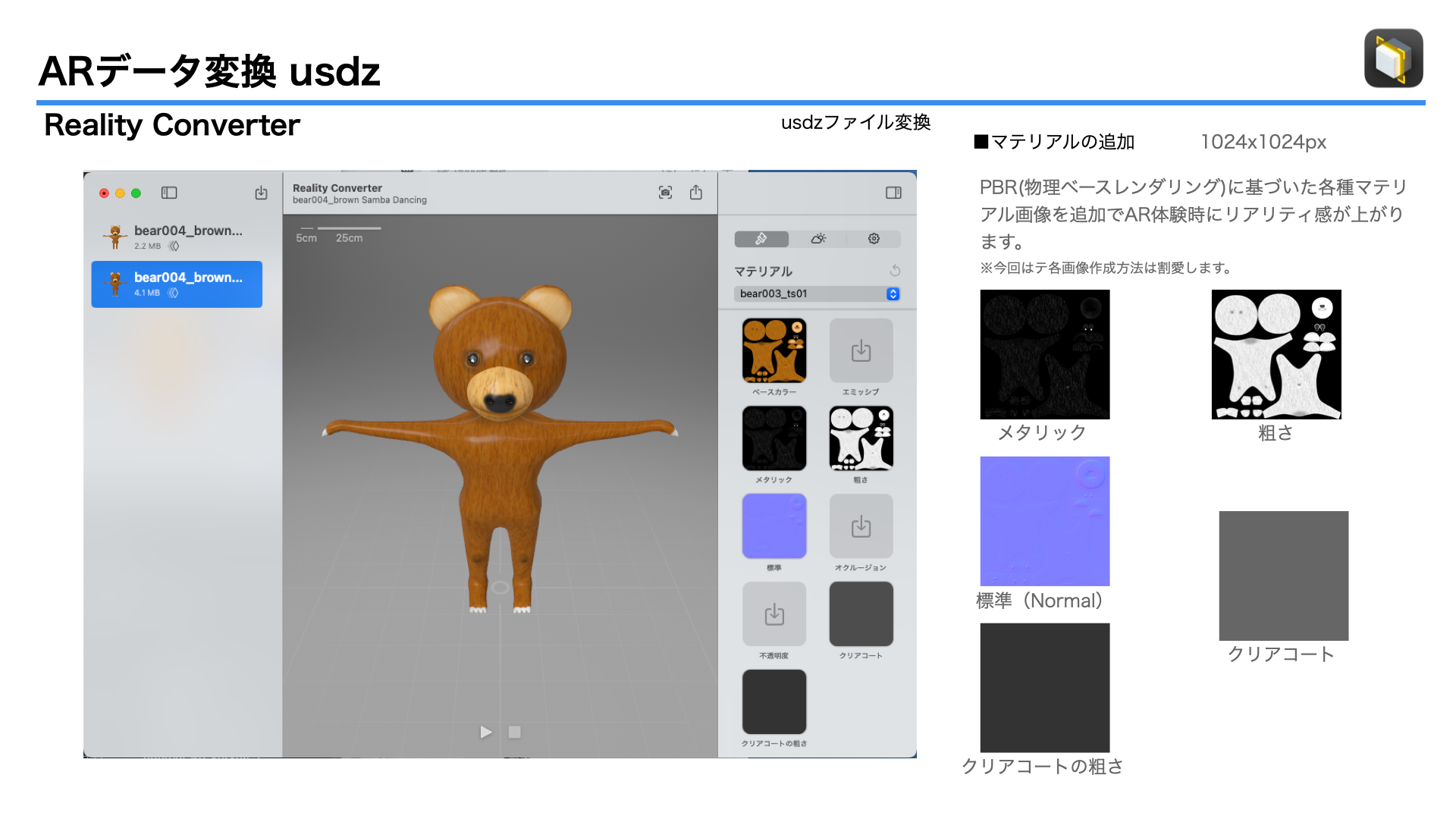Select the highlighted bear004_brown file, 4.1 MB
The height and width of the screenshot is (819, 1456).
[177, 284]
